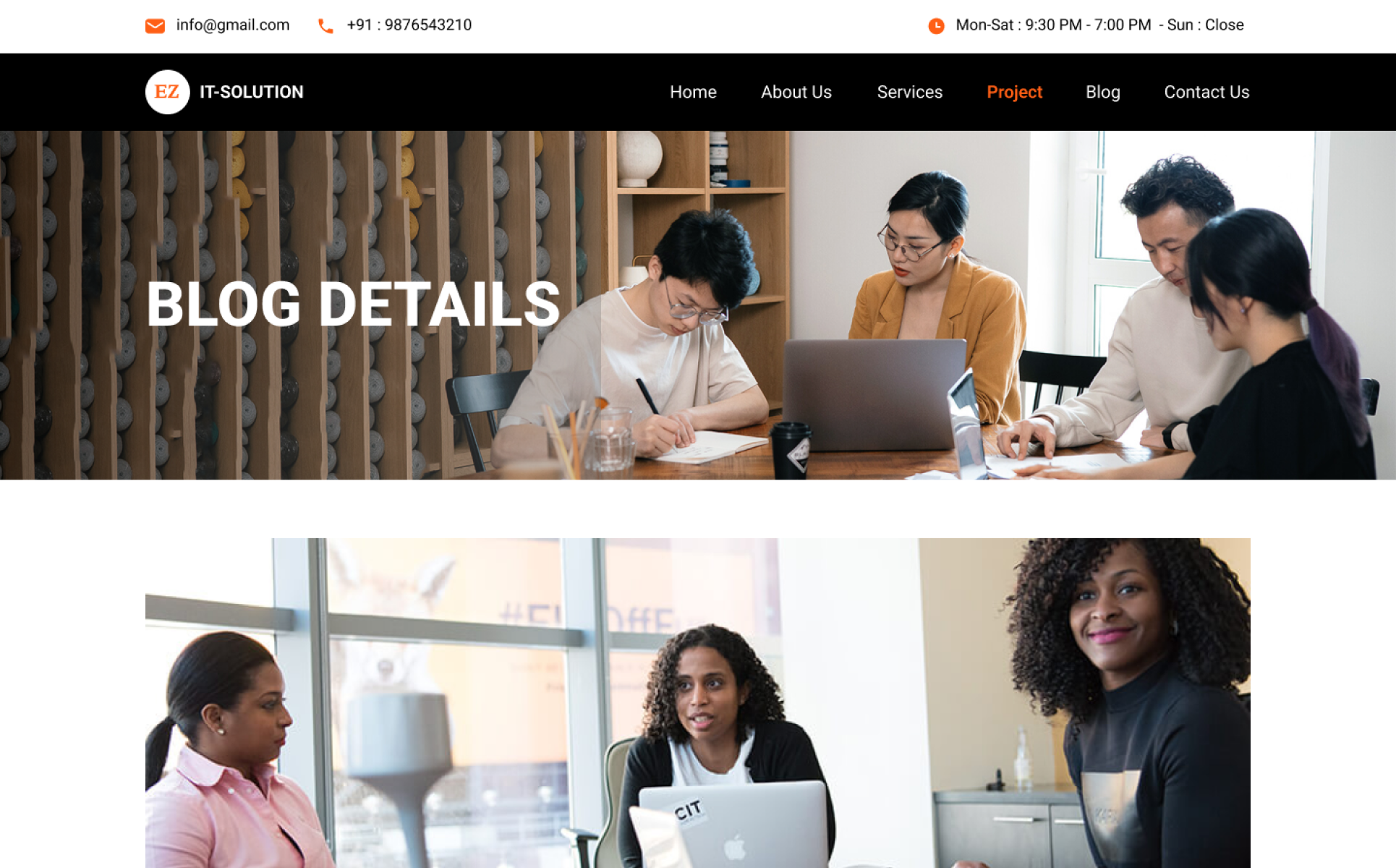
Task: Click the Sun : Close text
Action: [1205, 25]
